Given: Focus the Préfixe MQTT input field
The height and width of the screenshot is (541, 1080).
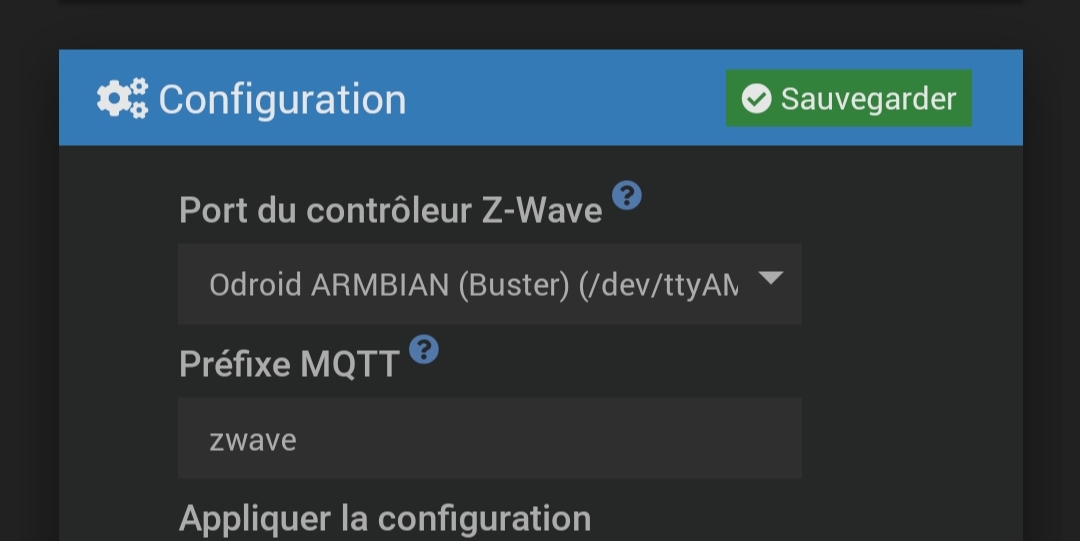Looking at the screenshot, I should [489, 438].
